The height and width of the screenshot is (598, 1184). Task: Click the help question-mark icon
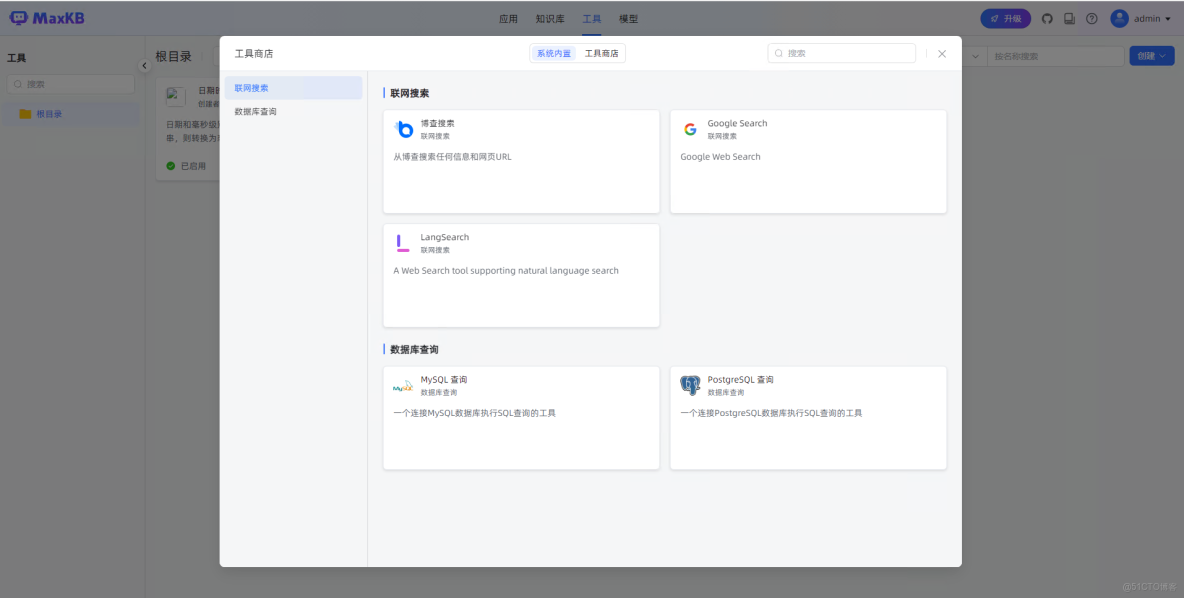point(1091,17)
